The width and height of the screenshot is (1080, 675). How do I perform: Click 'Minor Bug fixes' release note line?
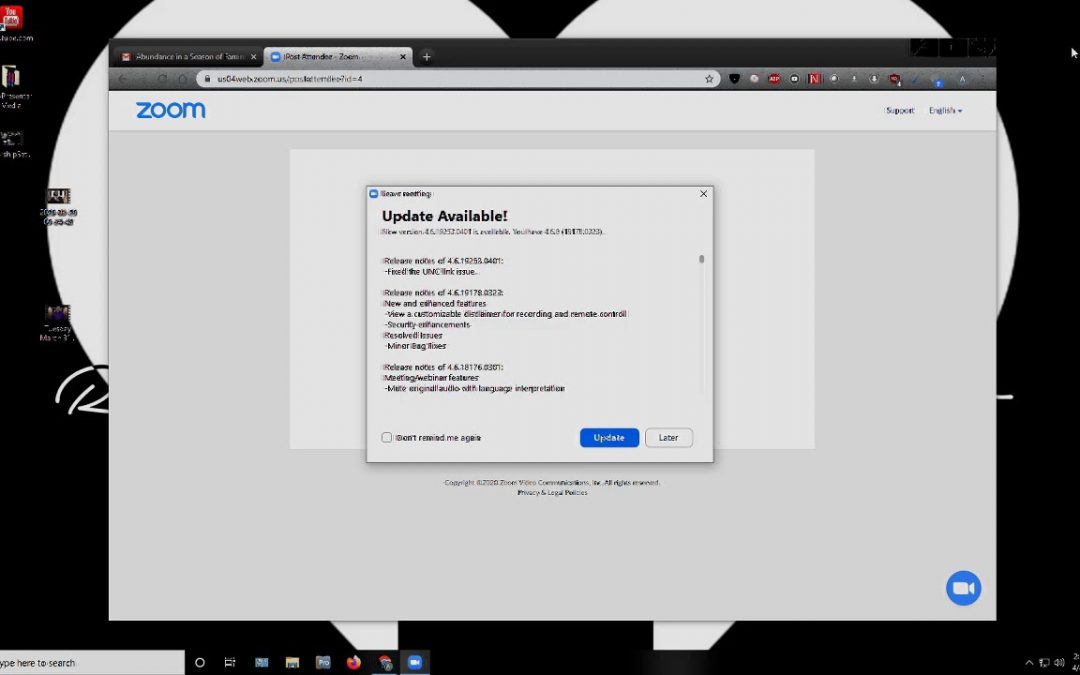(415, 346)
